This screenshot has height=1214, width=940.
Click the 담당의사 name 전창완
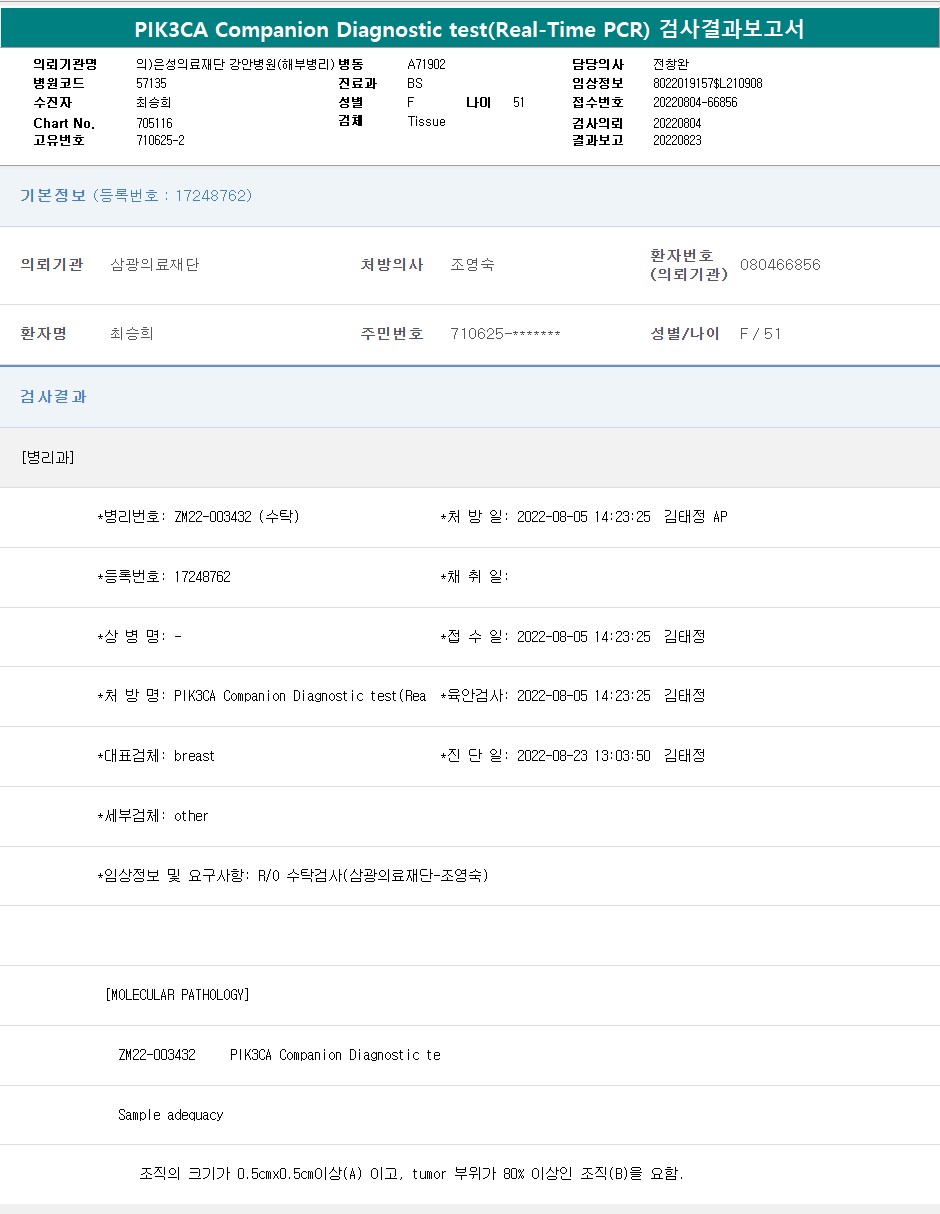click(671, 64)
